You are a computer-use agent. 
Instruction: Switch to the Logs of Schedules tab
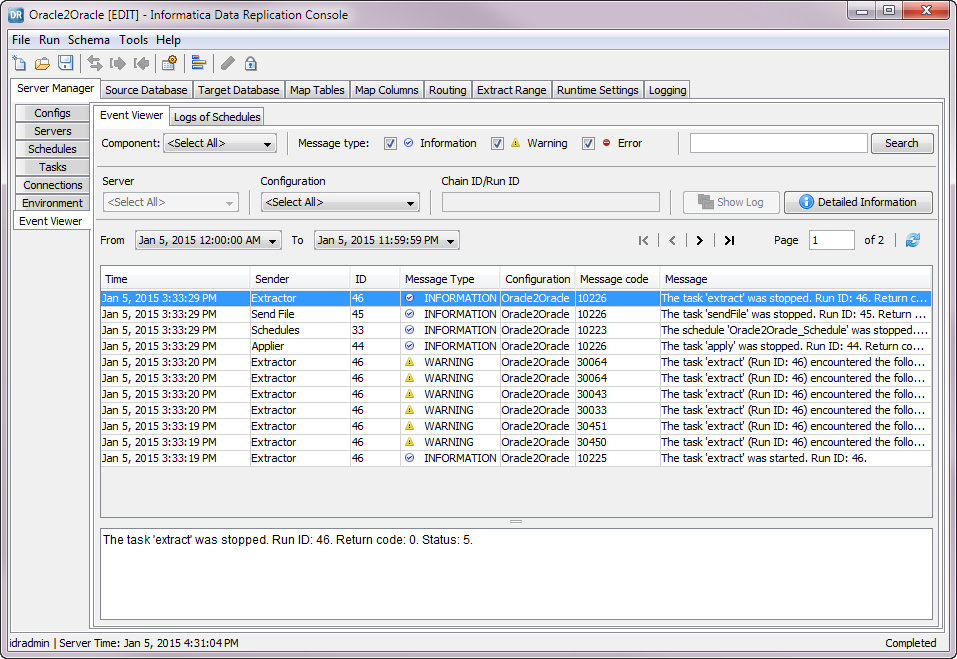coord(217,117)
